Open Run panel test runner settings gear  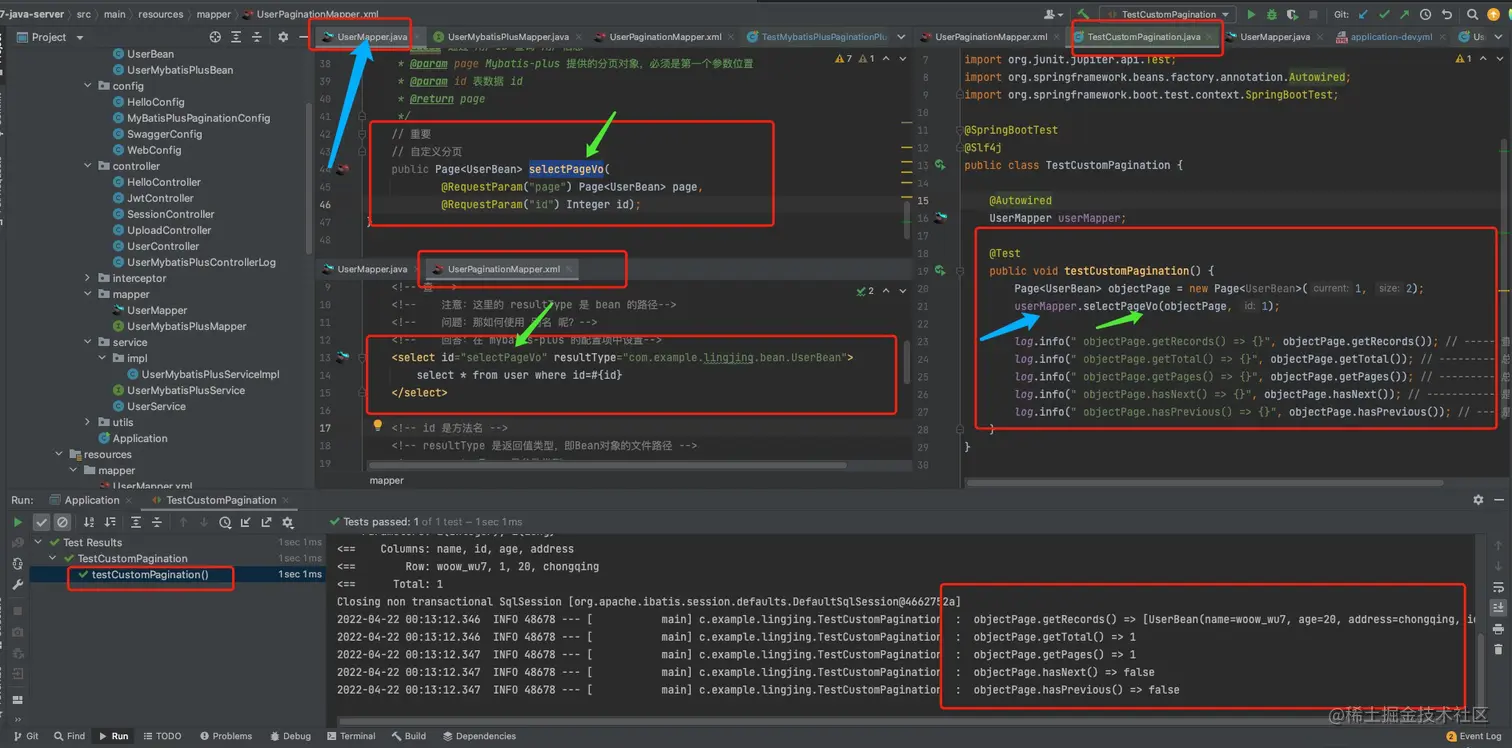click(x=288, y=522)
